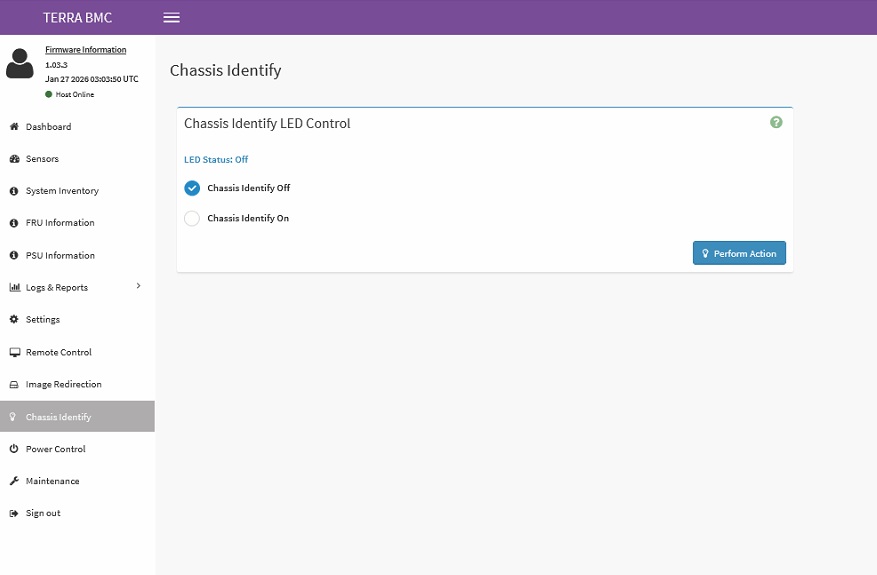Image resolution: width=877 pixels, height=575 pixels.
Task: Click the green help question mark icon
Action: tap(776, 122)
